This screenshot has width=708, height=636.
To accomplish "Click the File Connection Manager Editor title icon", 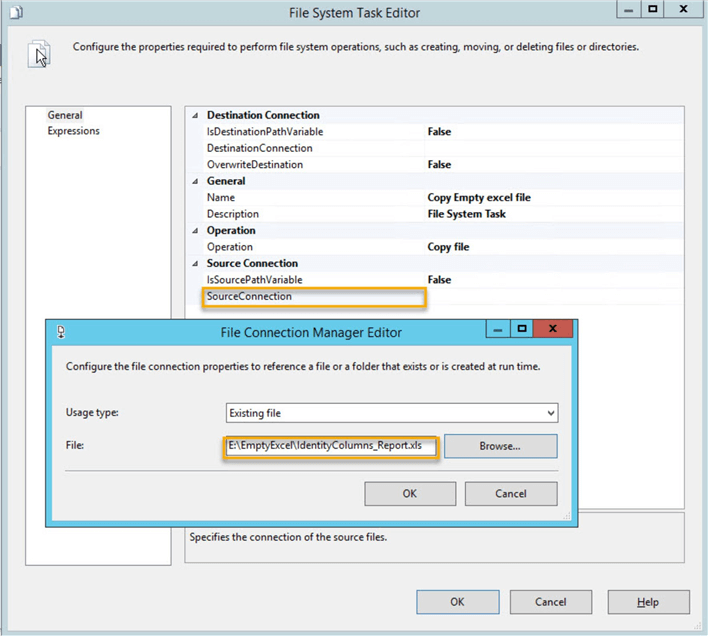I will (x=61, y=332).
